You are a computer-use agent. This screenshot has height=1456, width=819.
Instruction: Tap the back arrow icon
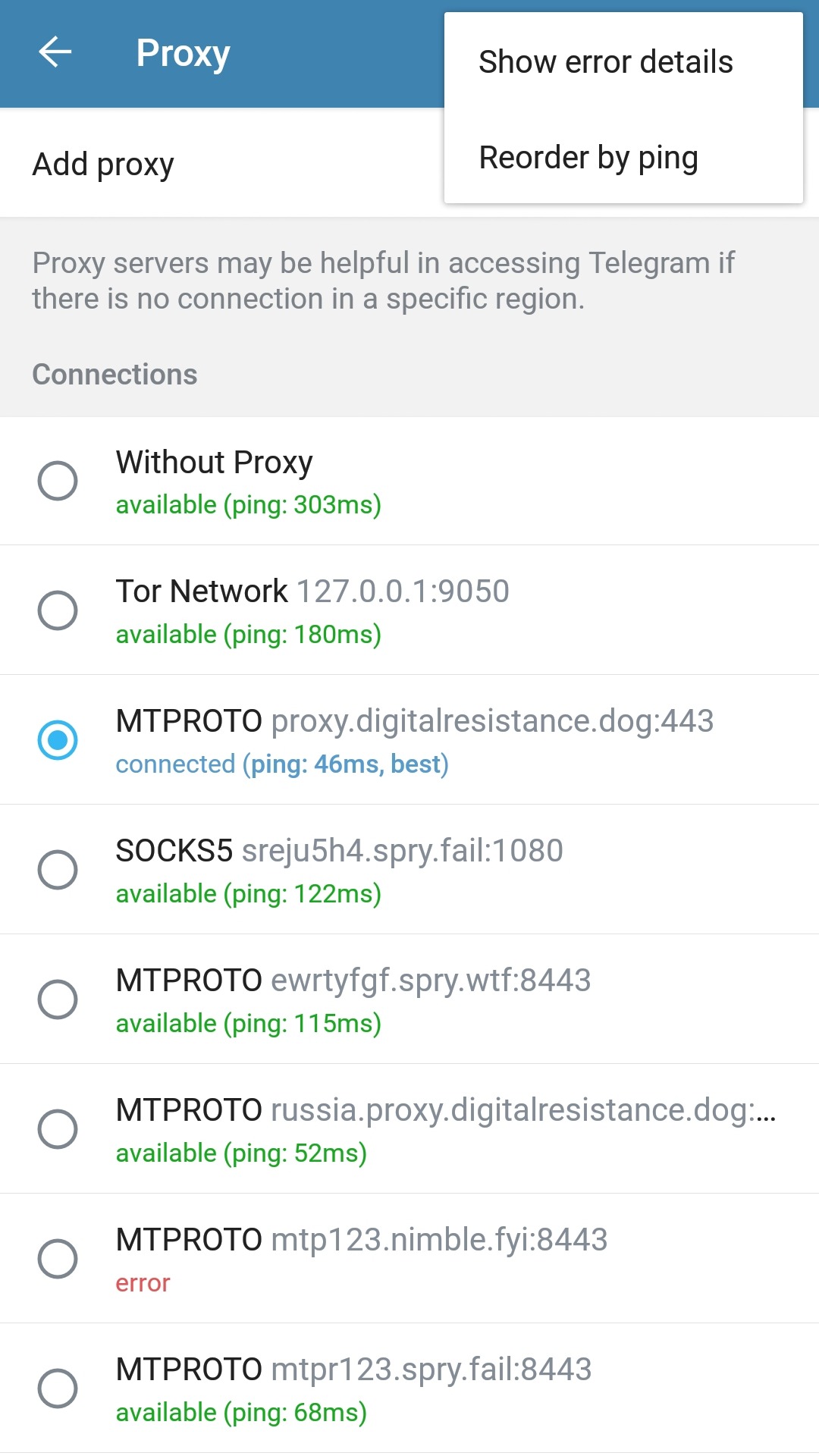[55, 52]
